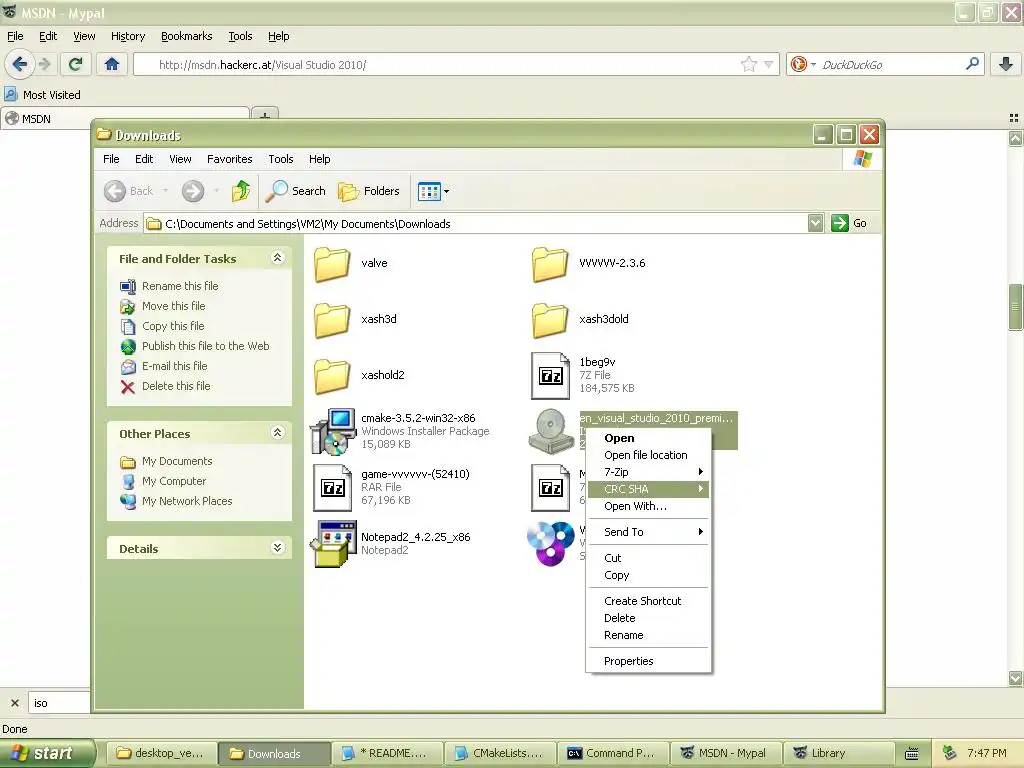
Task: Open the Explorer address bar dropdown
Action: [815, 223]
